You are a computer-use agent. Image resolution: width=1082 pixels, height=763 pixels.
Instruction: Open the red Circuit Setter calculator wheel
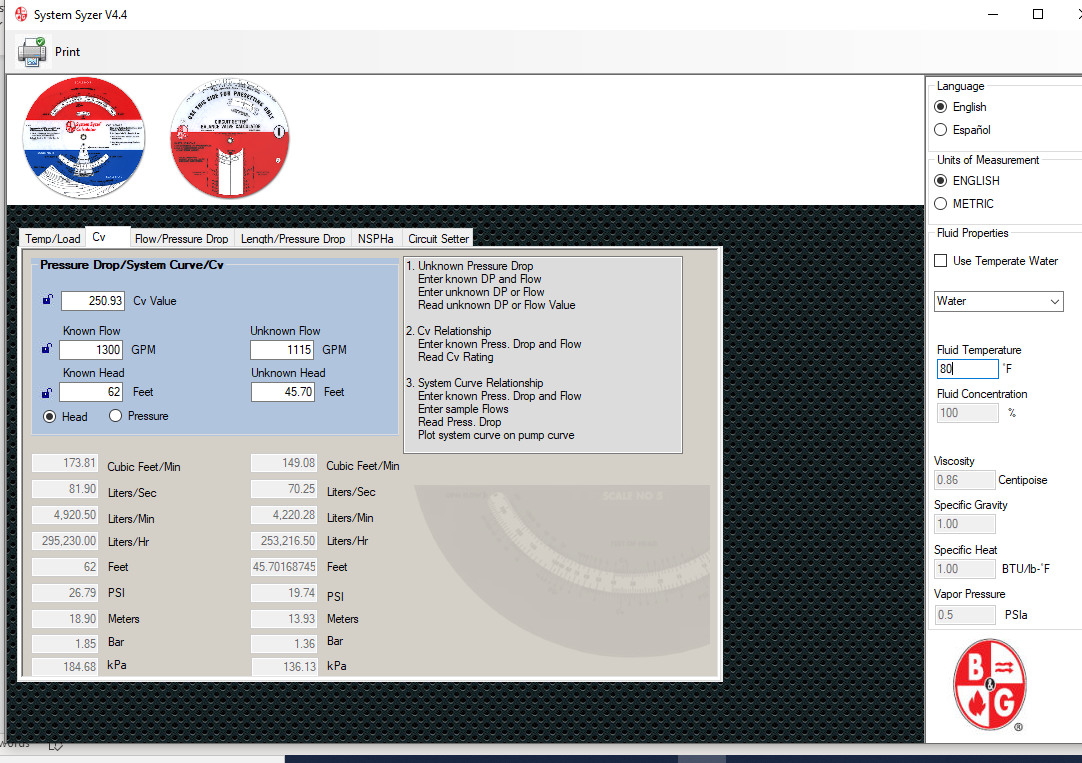[230, 138]
